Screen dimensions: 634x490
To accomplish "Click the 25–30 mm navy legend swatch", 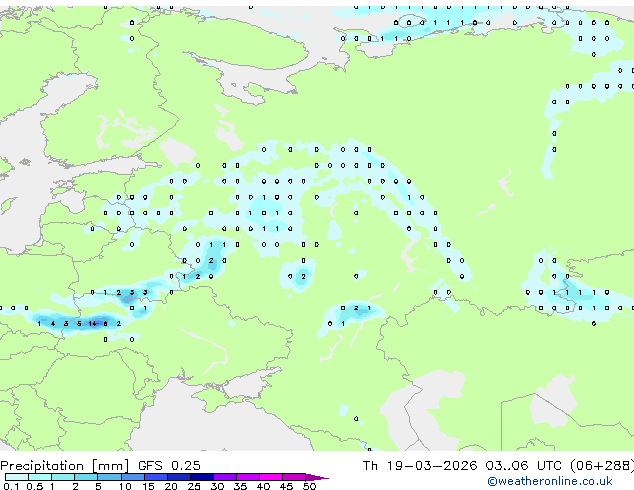I will [202, 477].
